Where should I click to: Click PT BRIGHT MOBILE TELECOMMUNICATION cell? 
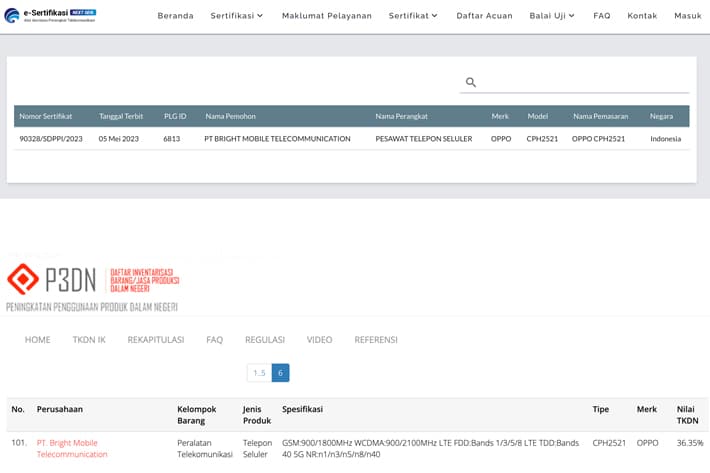click(278, 139)
